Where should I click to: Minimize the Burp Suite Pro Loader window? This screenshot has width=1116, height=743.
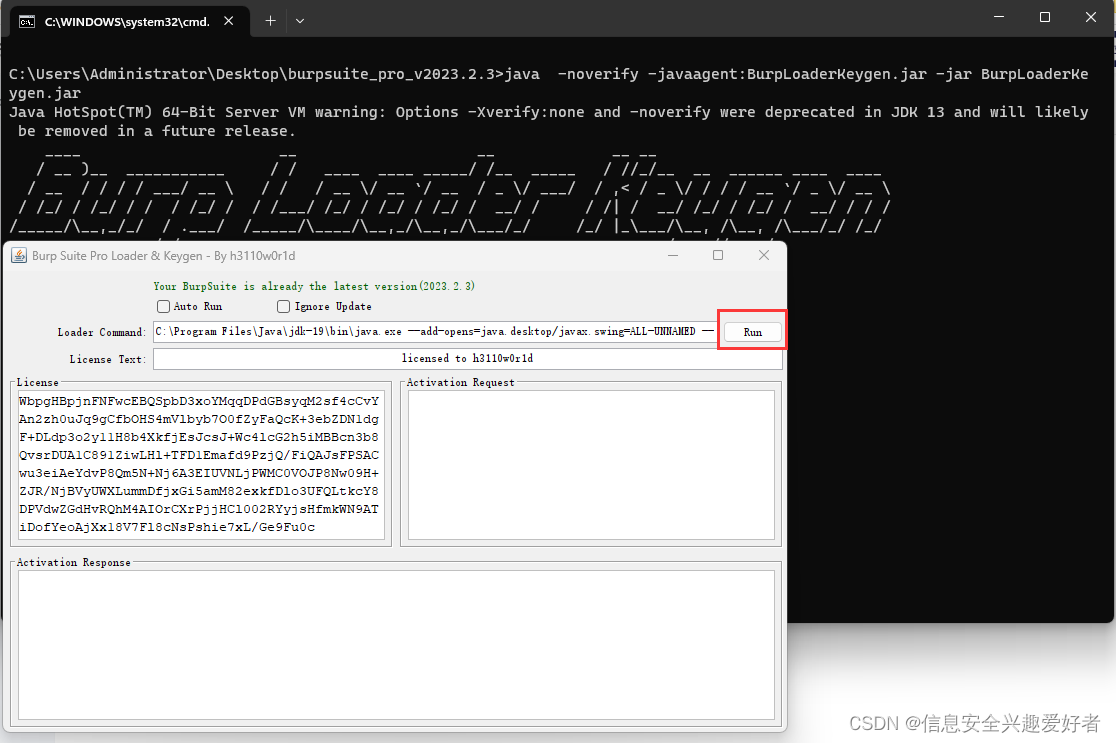coord(673,255)
